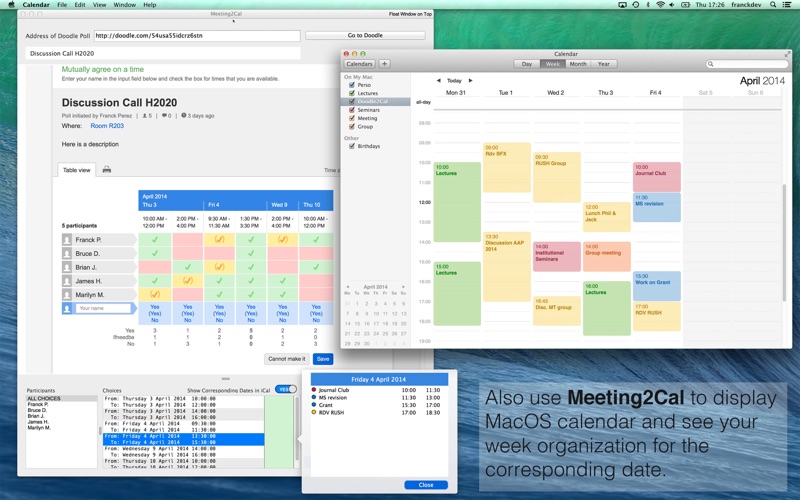Screen dimensions: 800x500
Task: Click the Calendar window fullscreen icon
Action: click(787, 54)
